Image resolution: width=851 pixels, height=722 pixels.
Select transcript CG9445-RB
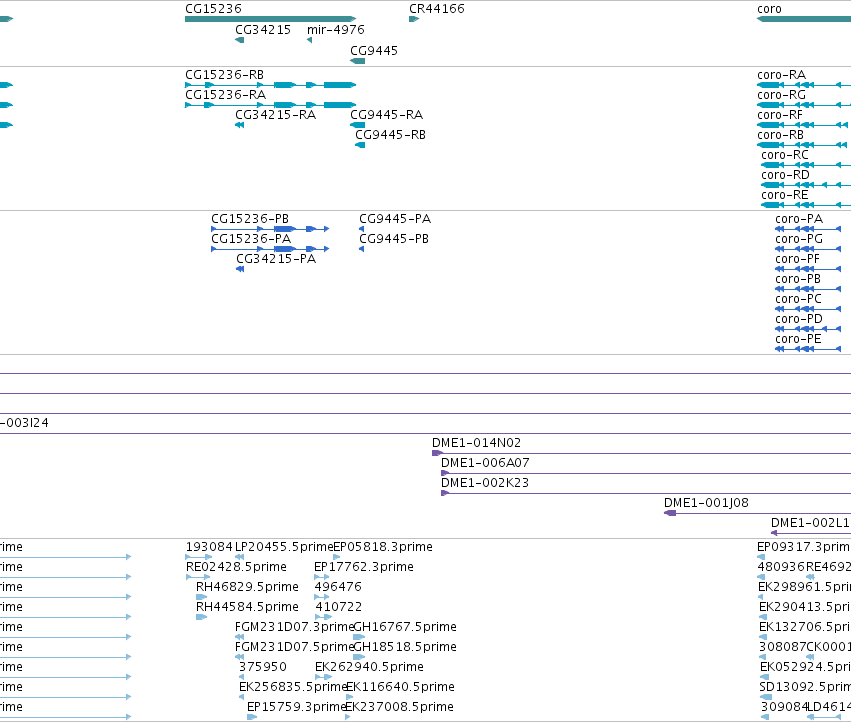[x=390, y=135]
